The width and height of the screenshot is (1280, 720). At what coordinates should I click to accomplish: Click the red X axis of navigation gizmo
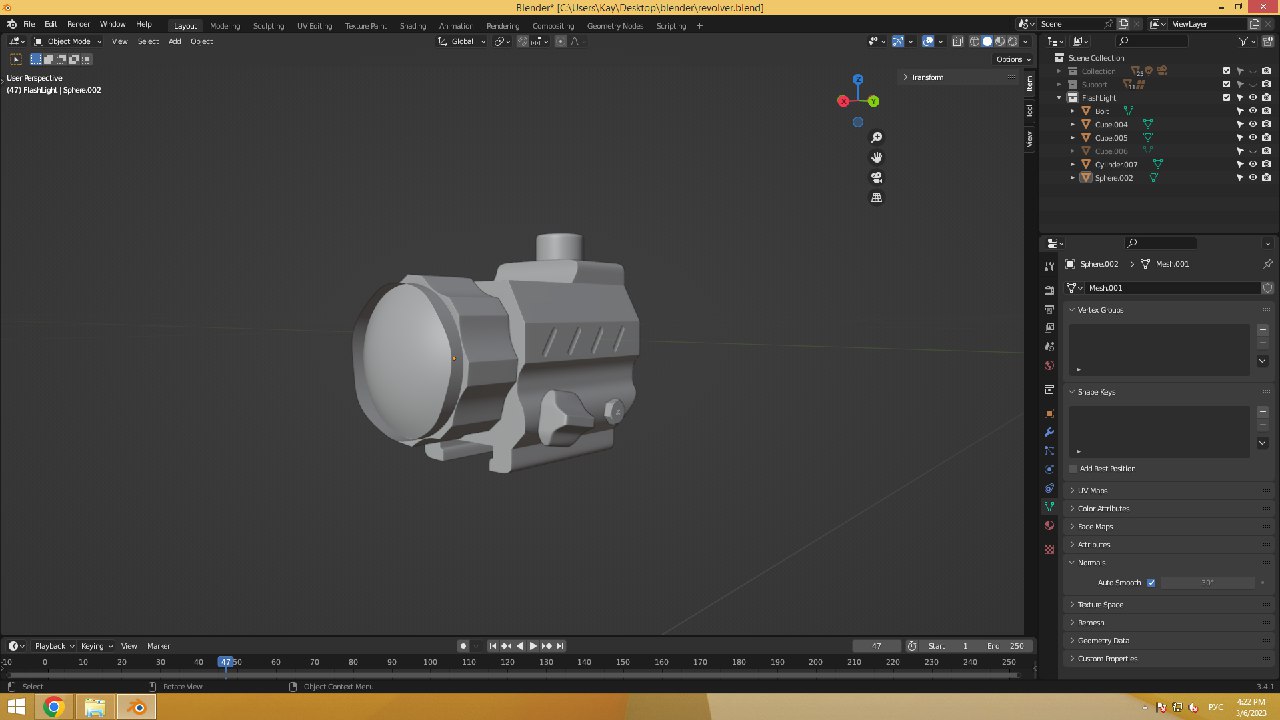[843, 101]
